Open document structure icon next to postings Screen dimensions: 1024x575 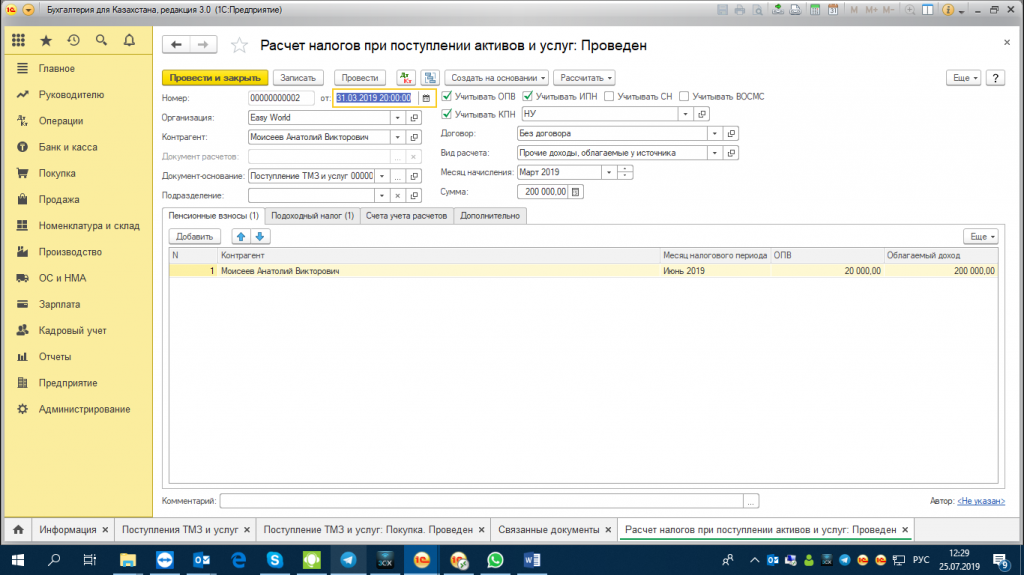click(430, 78)
